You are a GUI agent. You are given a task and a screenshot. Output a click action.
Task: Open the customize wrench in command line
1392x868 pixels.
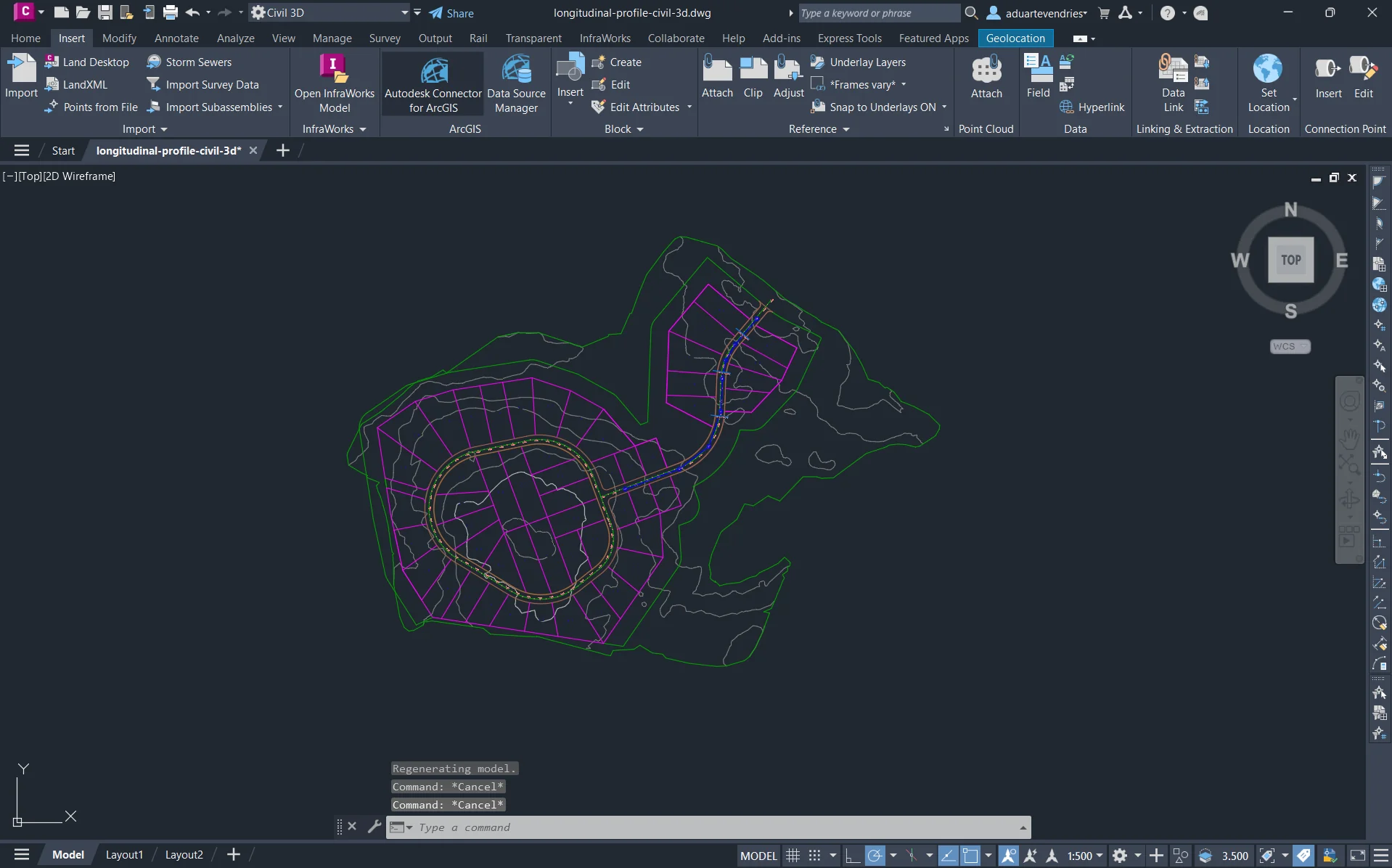tap(374, 827)
